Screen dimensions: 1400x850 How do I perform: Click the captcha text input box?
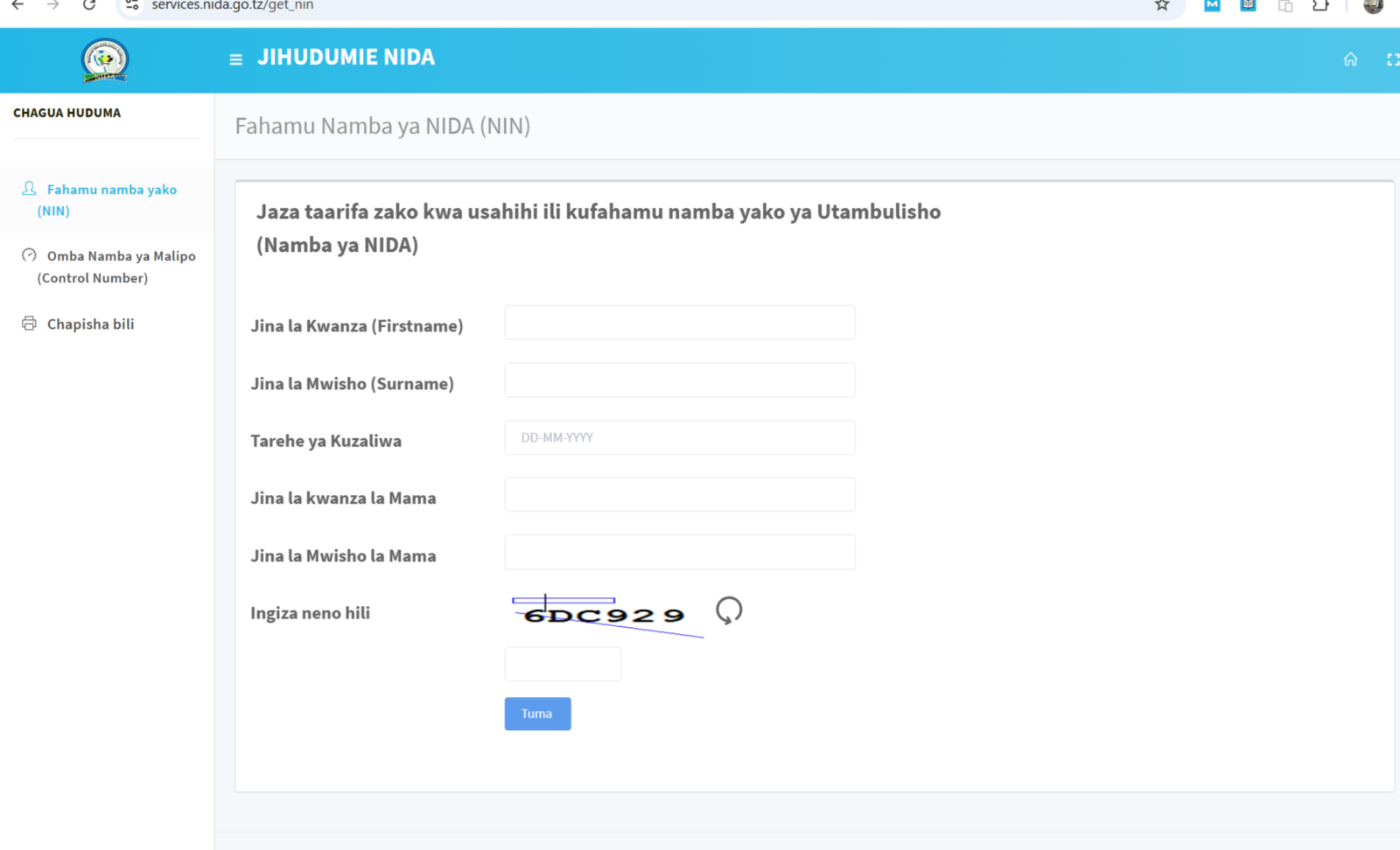[563, 665]
